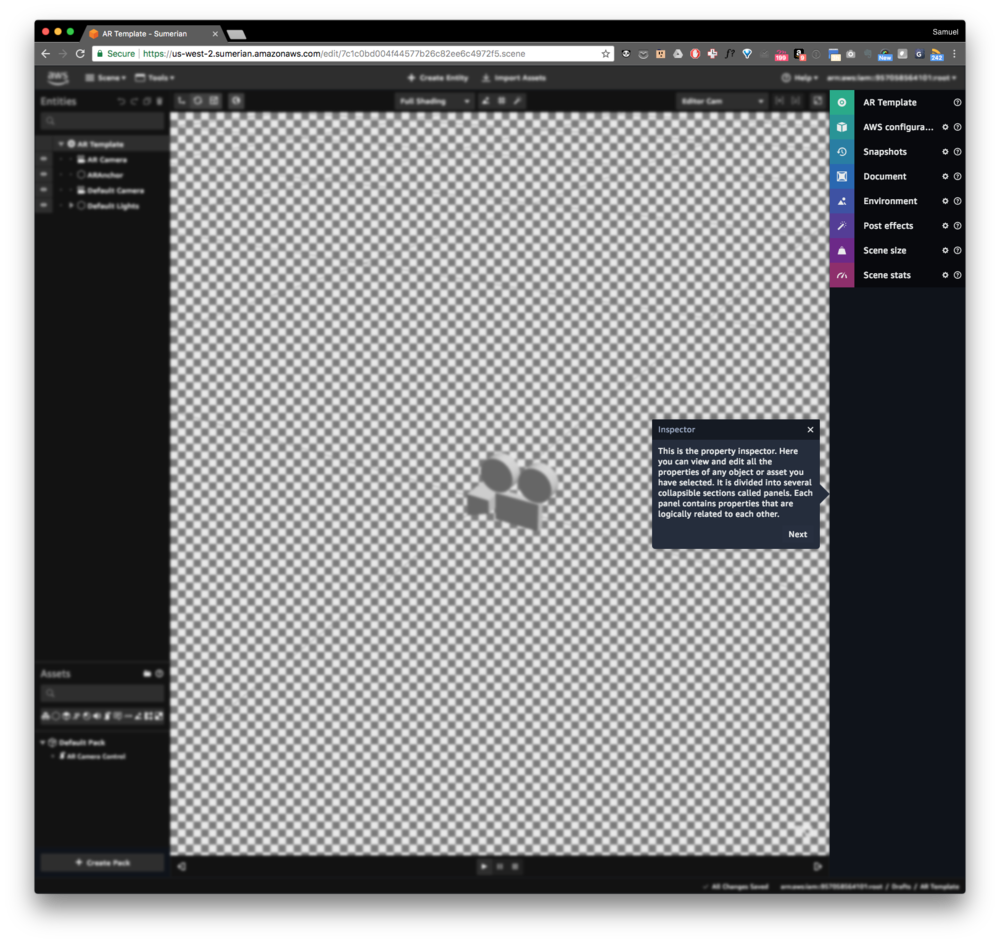Open the Snapshots panel icon
The image size is (1000, 943).
(841, 151)
